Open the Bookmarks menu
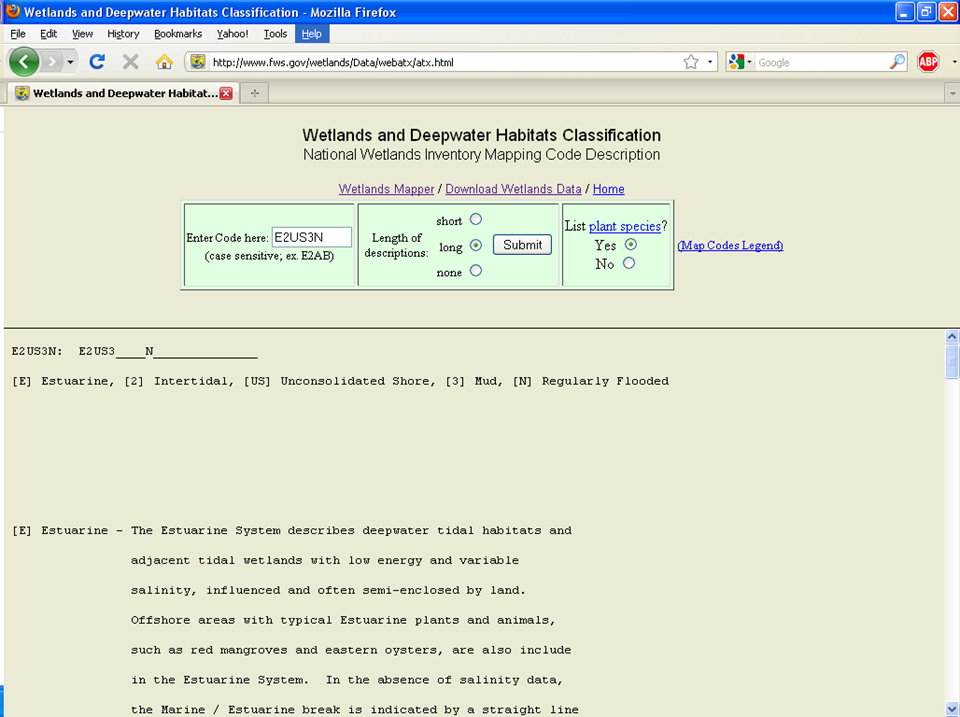 [177, 33]
